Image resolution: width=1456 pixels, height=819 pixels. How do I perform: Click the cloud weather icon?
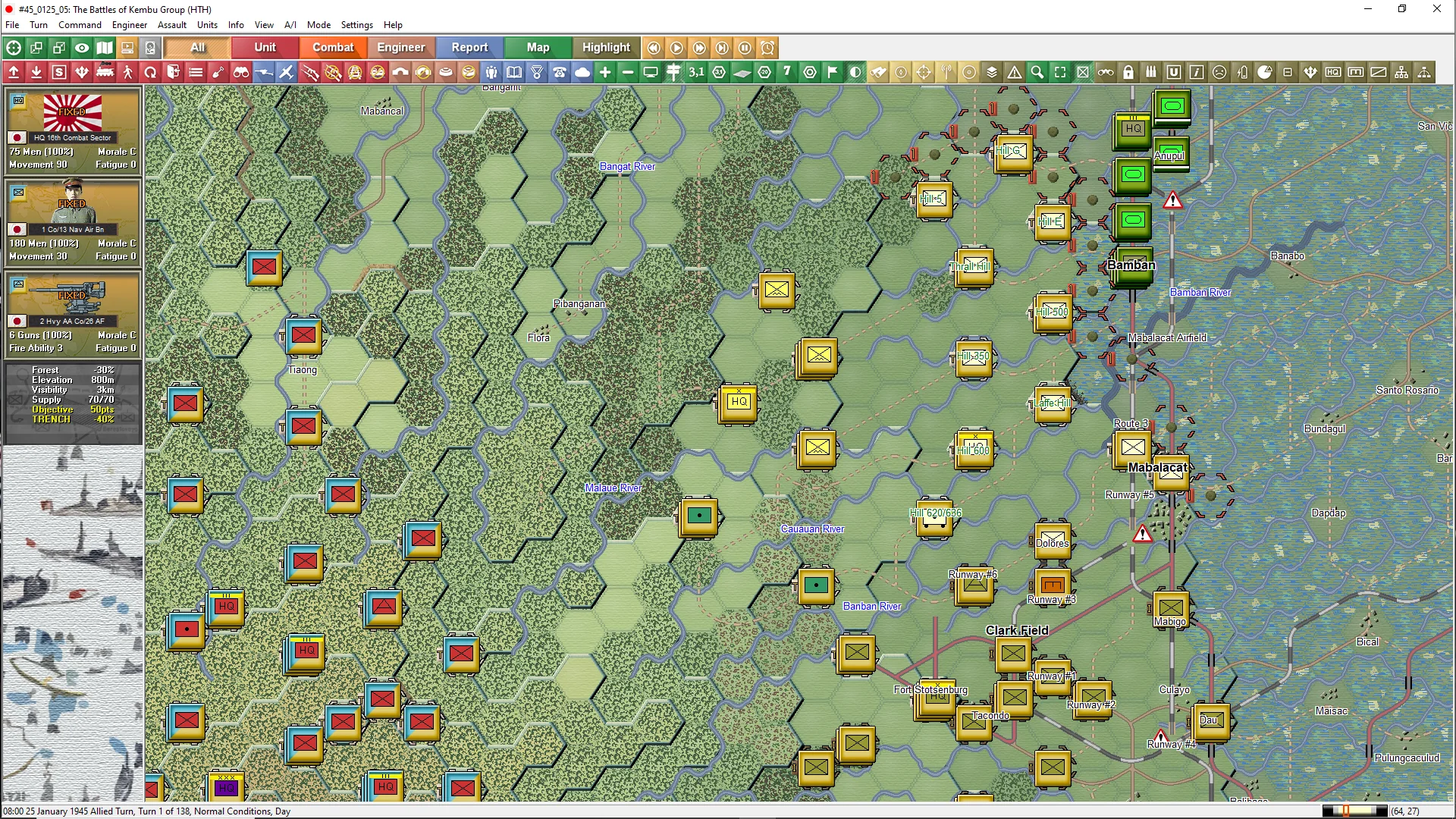pos(582,73)
